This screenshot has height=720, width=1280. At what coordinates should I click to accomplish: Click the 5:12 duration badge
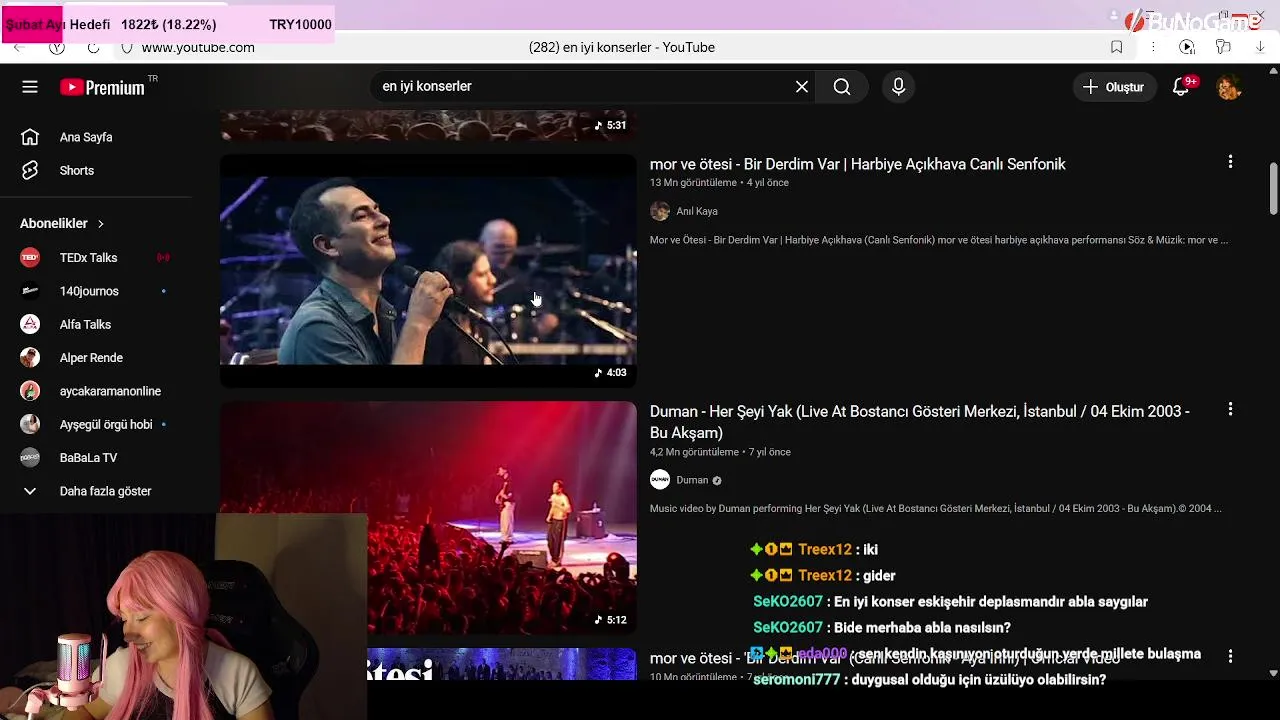point(610,620)
